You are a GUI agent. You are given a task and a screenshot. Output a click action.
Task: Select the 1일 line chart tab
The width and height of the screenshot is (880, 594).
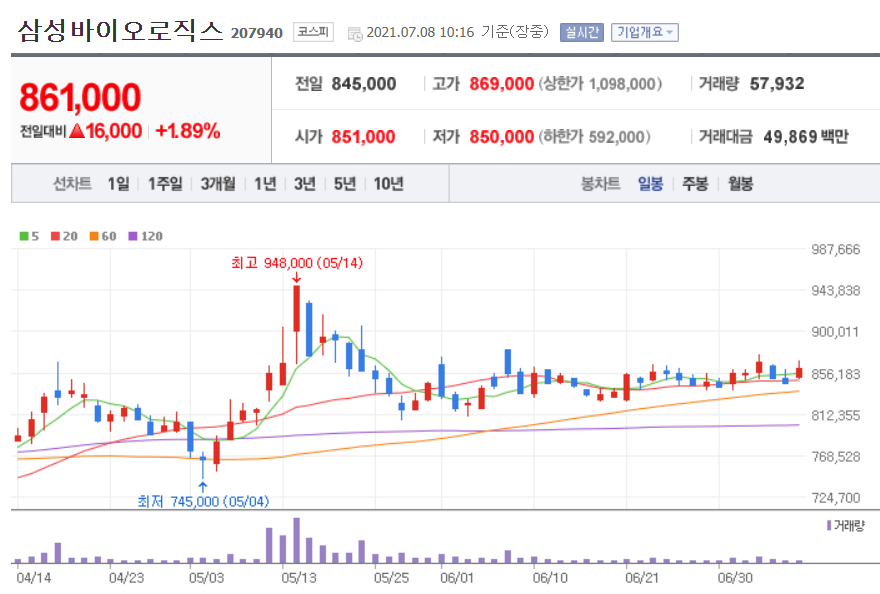click(118, 184)
